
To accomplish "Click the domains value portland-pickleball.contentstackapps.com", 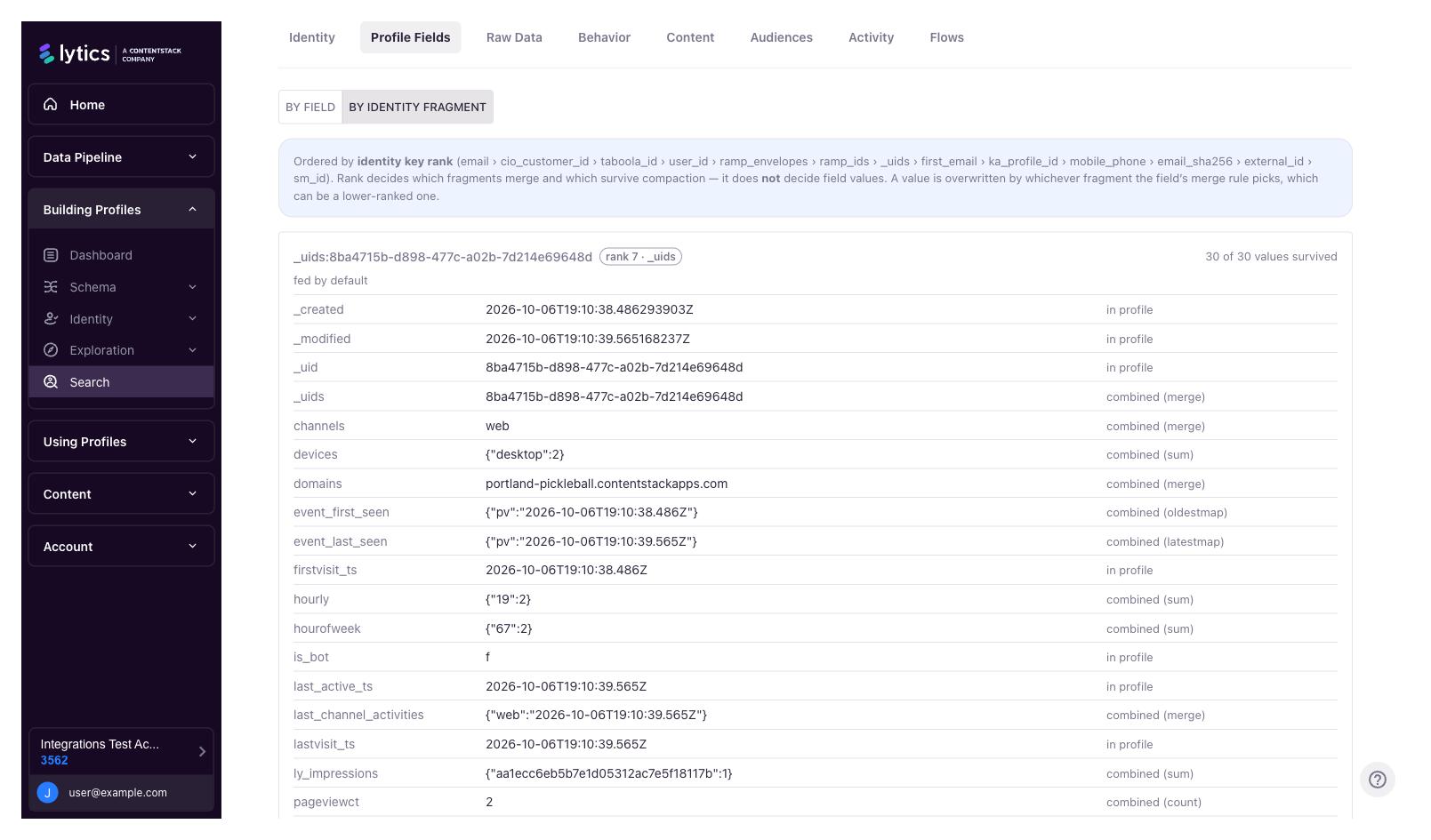I will click(x=607, y=484).
